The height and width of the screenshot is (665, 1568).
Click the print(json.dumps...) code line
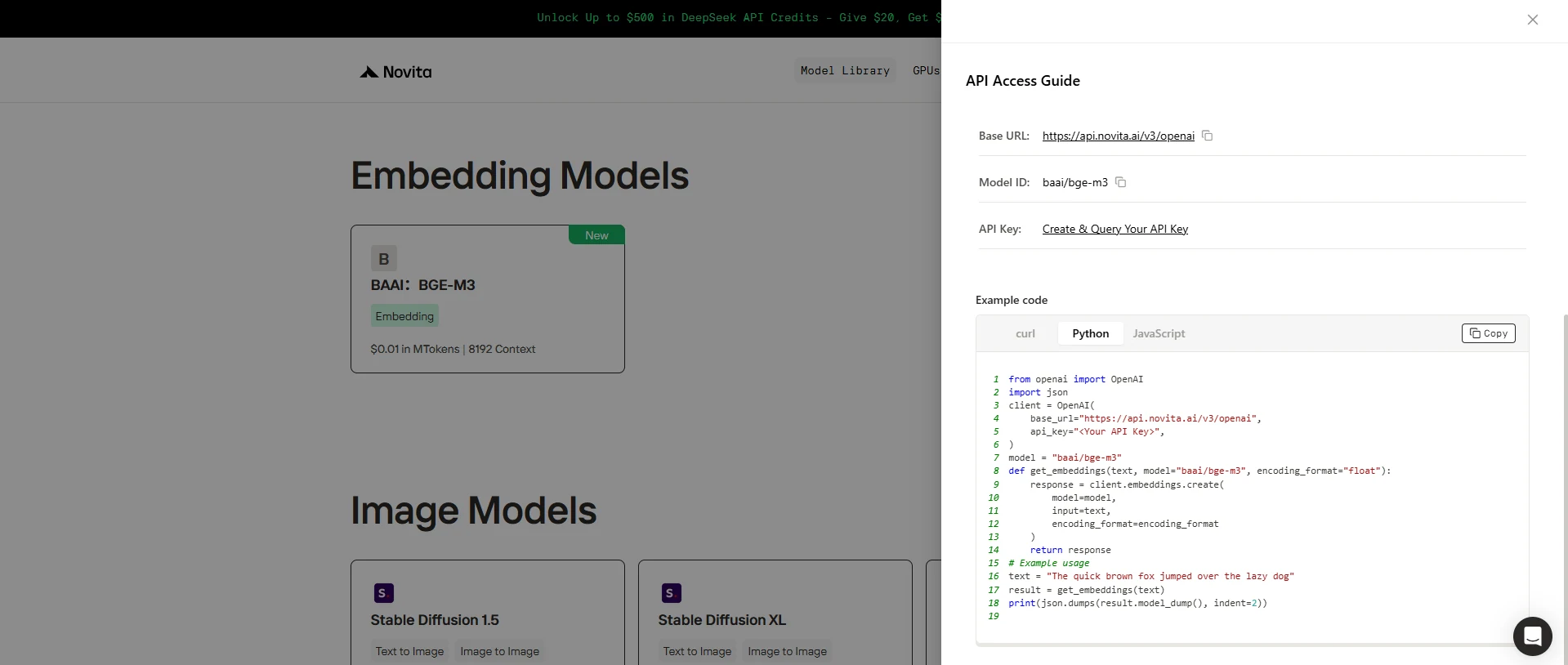(x=1137, y=603)
